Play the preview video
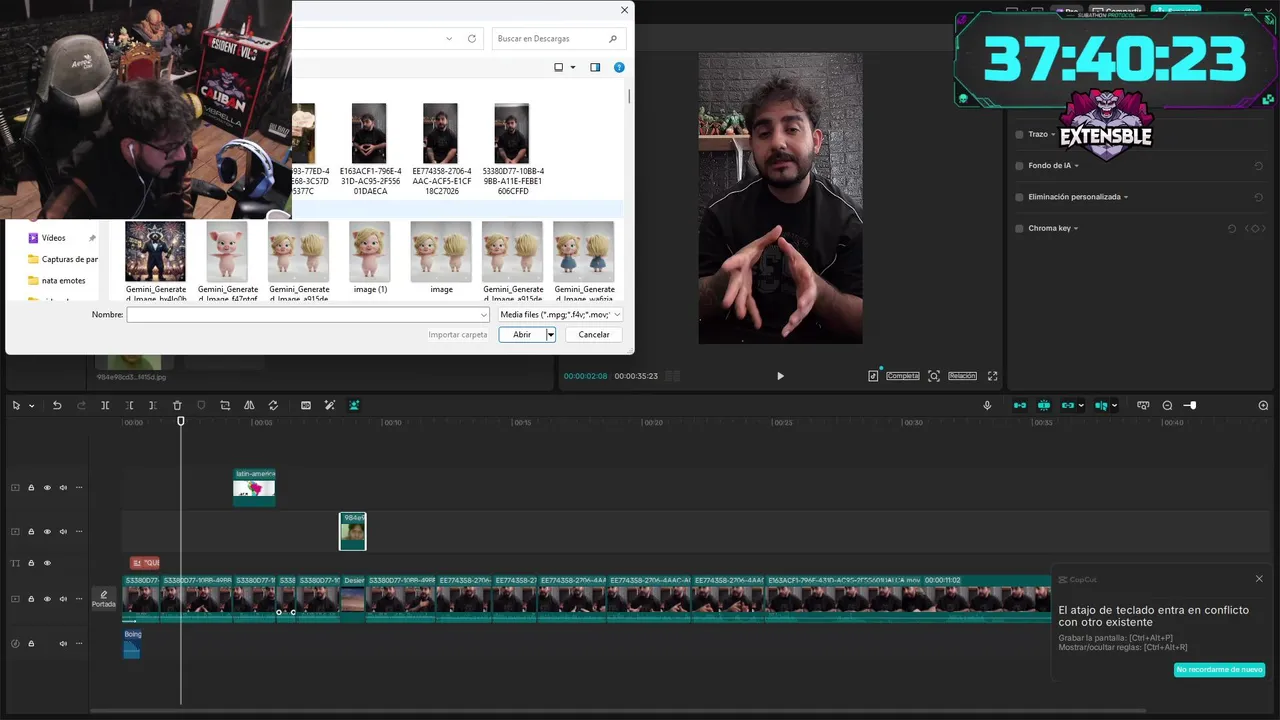 780,376
